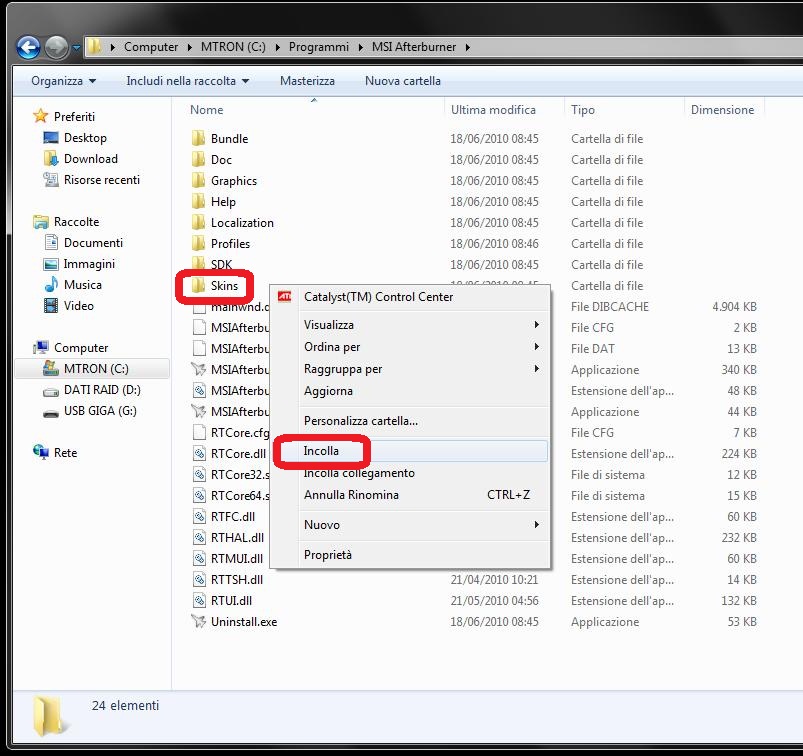The image size is (803, 756).
Task: Open the Organizza dropdown menu
Action: [64, 81]
